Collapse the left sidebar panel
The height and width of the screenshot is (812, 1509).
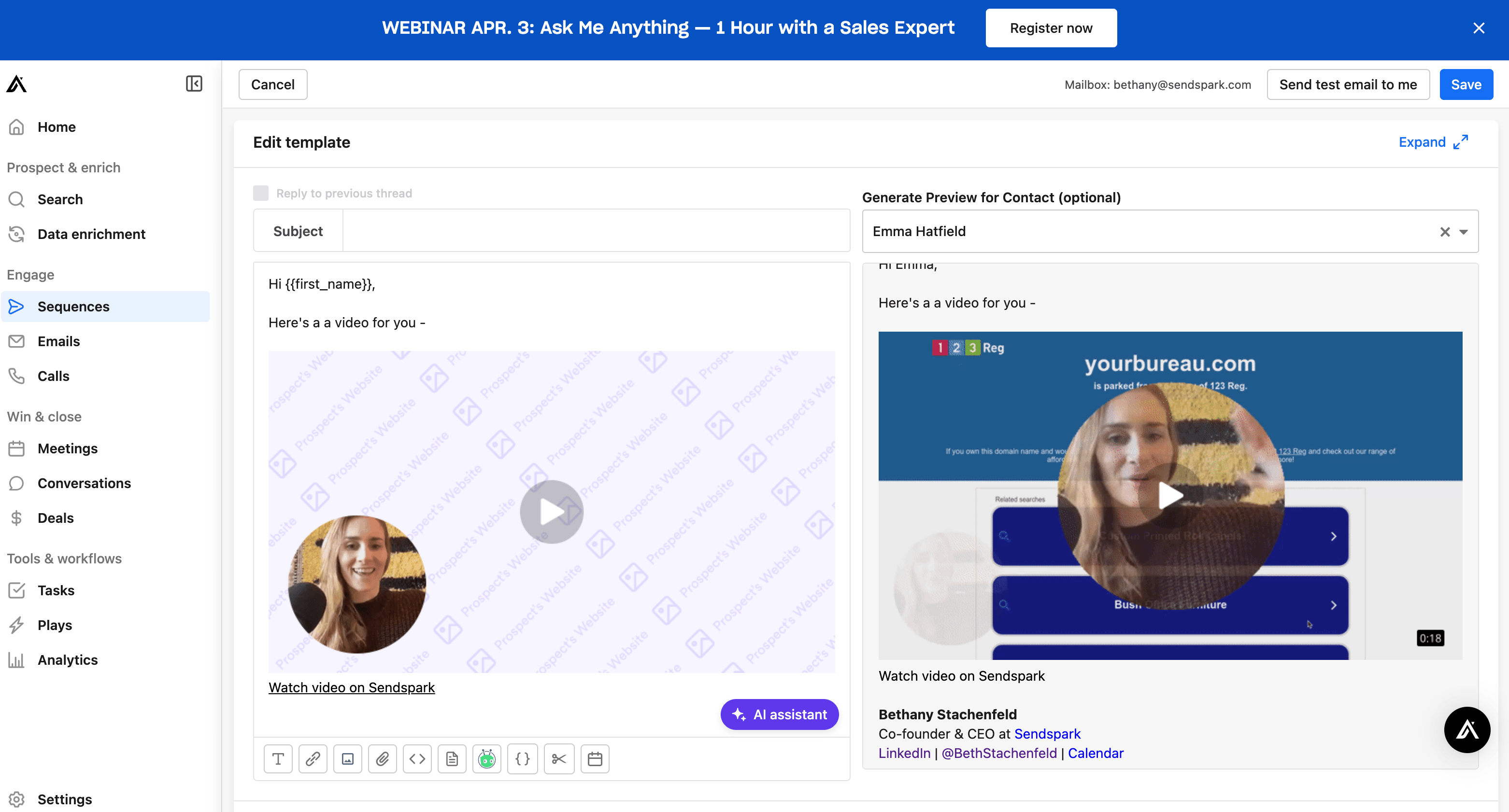click(194, 84)
